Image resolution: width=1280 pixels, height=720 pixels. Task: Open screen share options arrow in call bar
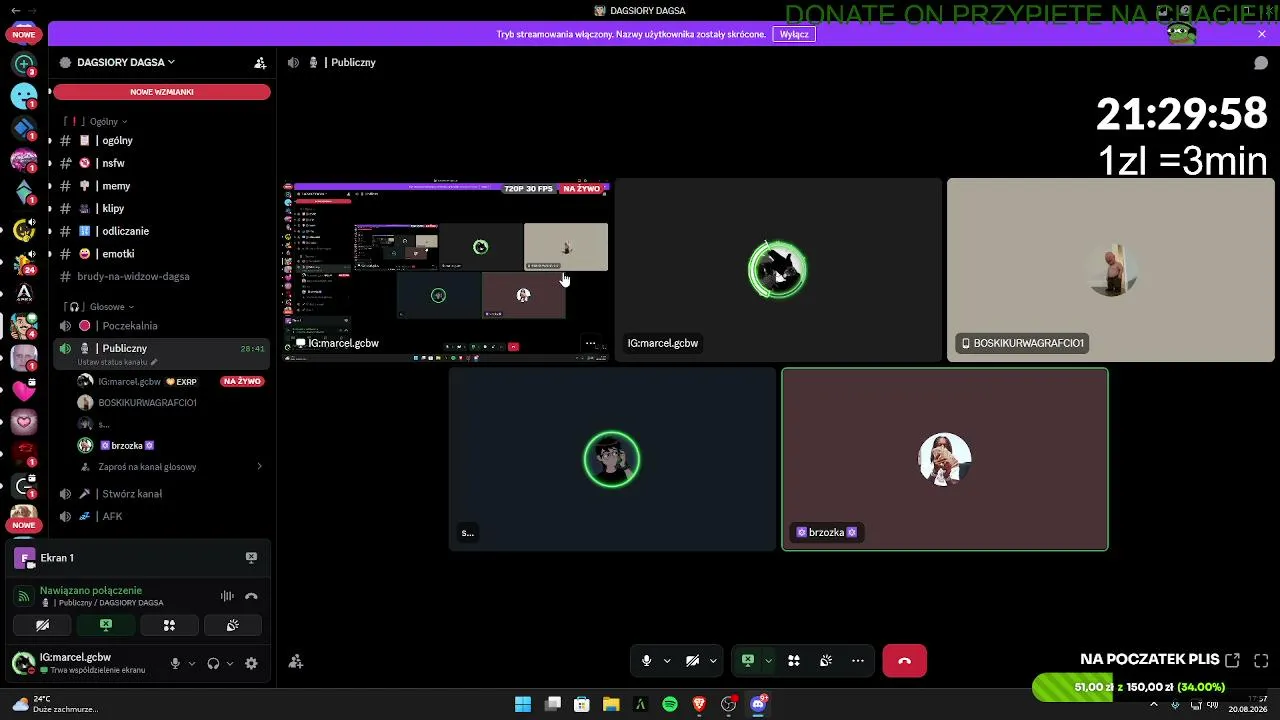[x=768, y=661]
